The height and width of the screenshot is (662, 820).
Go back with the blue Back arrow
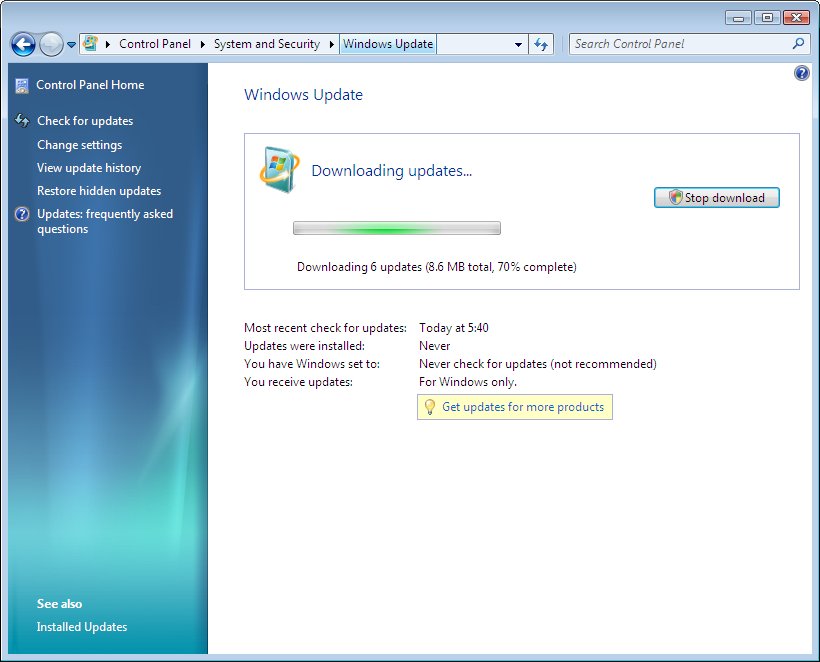pyautogui.click(x=23, y=44)
